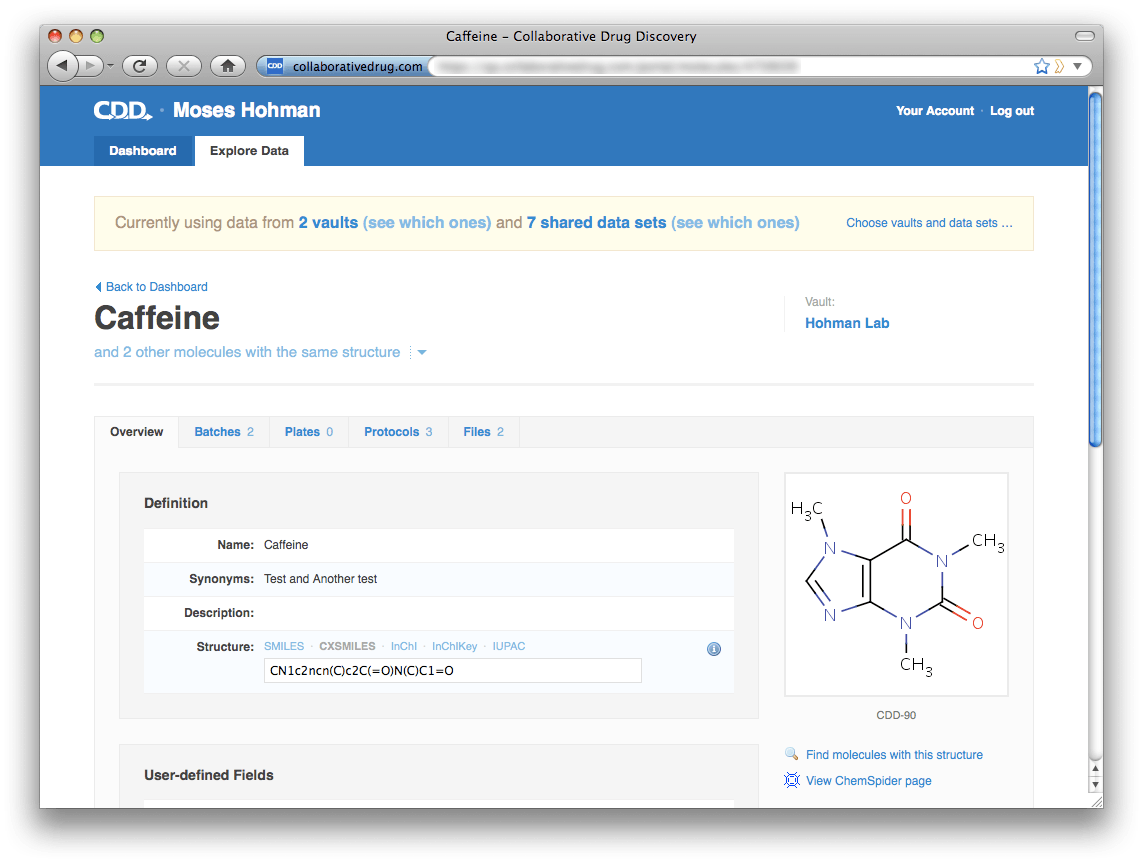The width and height of the screenshot is (1143, 863).
Task: Open the history dropdown beside forward button
Action: coord(110,66)
